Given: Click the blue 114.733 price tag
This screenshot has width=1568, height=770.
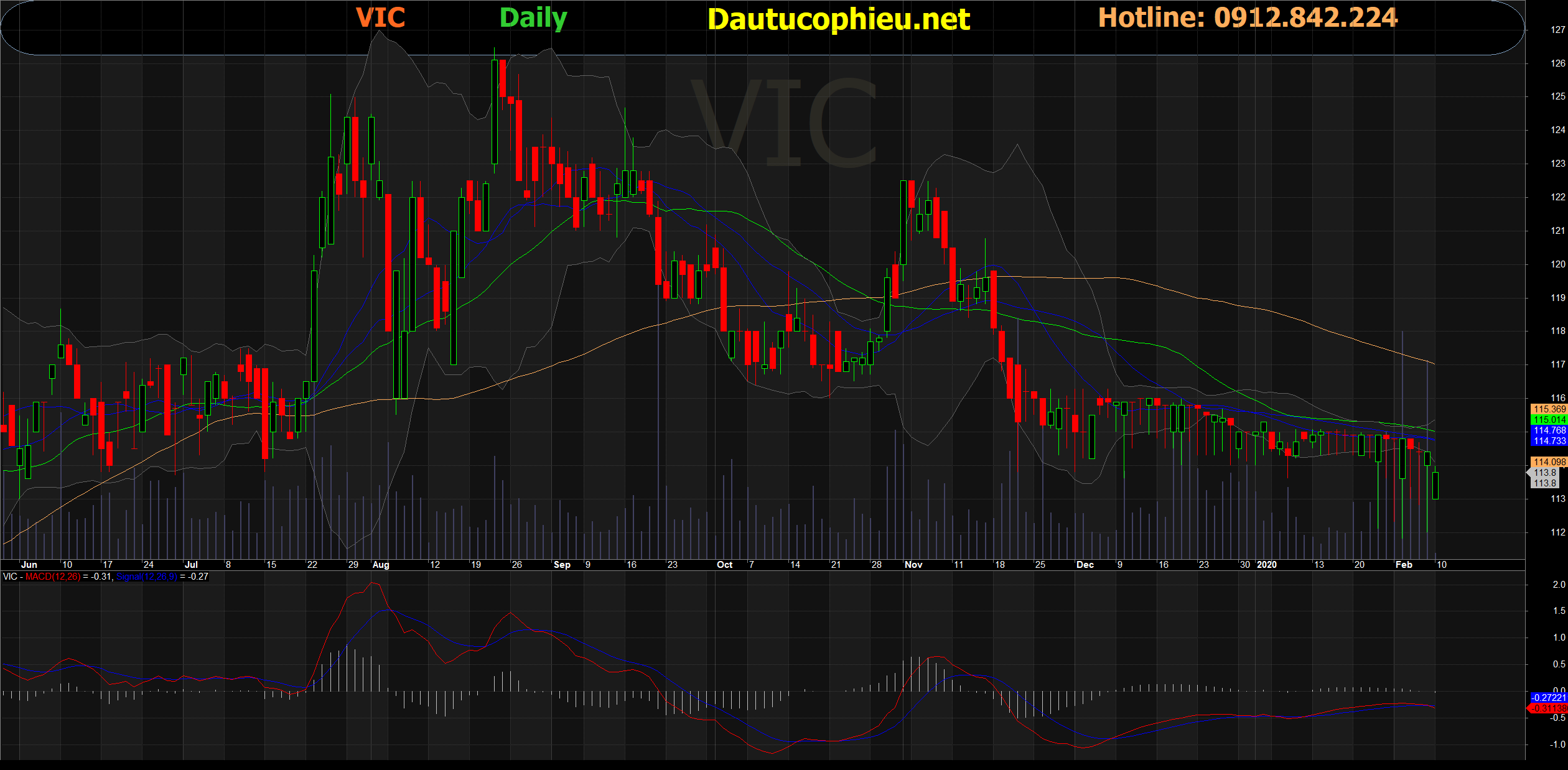Looking at the screenshot, I should point(1549,441).
